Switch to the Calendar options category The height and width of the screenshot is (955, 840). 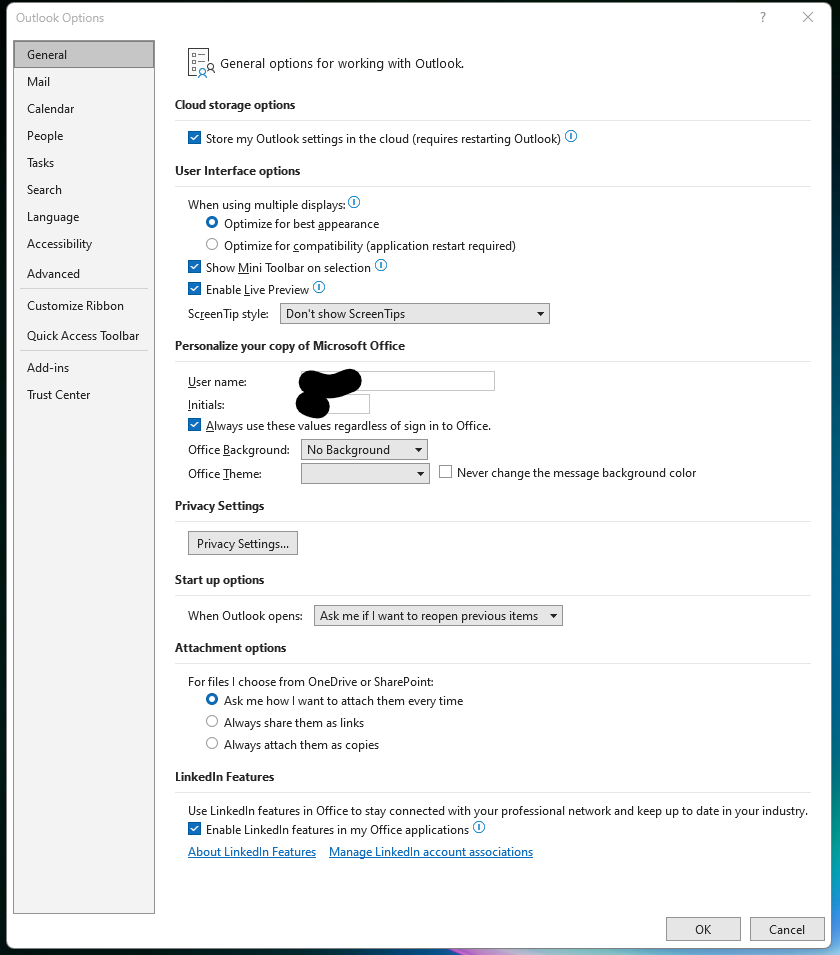point(84,109)
